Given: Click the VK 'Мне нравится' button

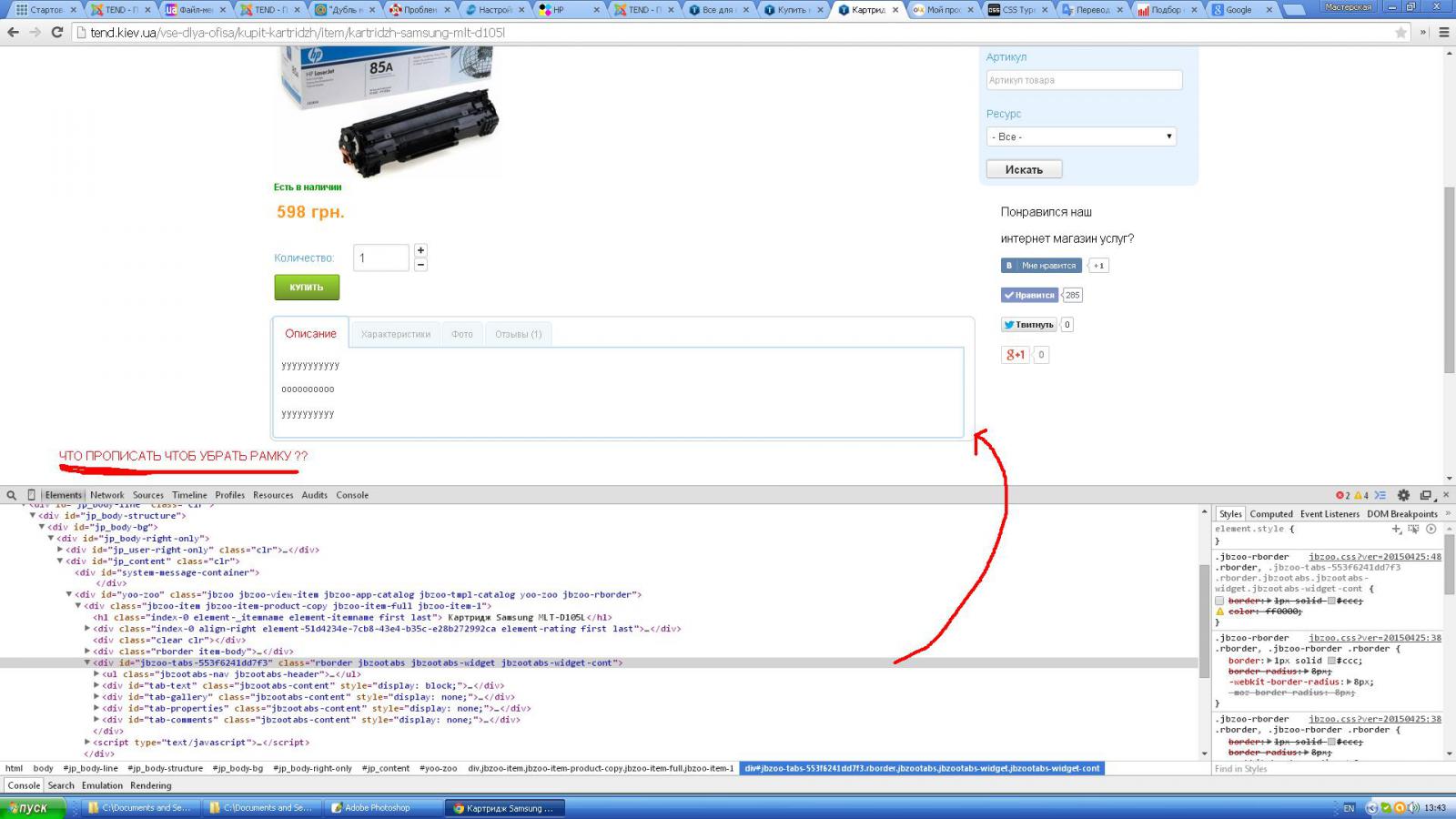Looking at the screenshot, I should [x=1041, y=266].
